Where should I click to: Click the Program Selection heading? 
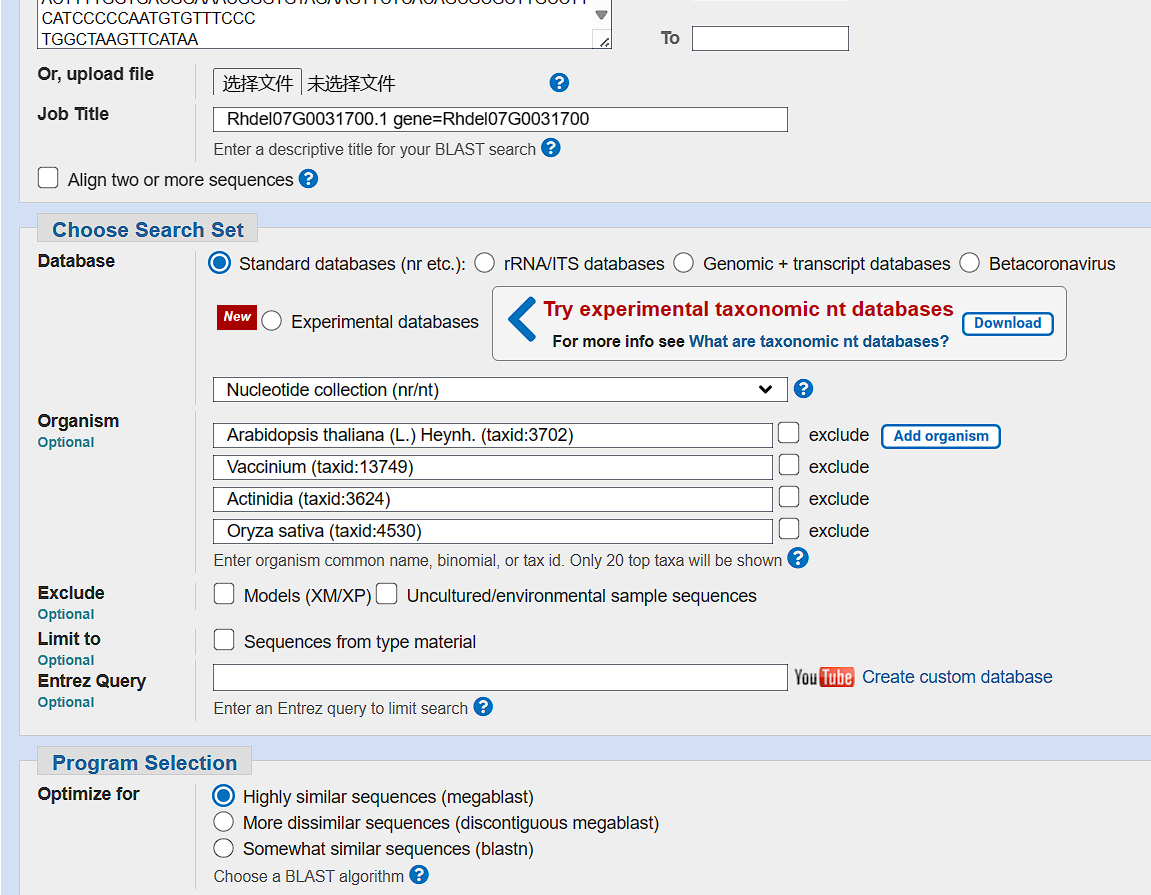pyautogui.click(x=145, y=763)
